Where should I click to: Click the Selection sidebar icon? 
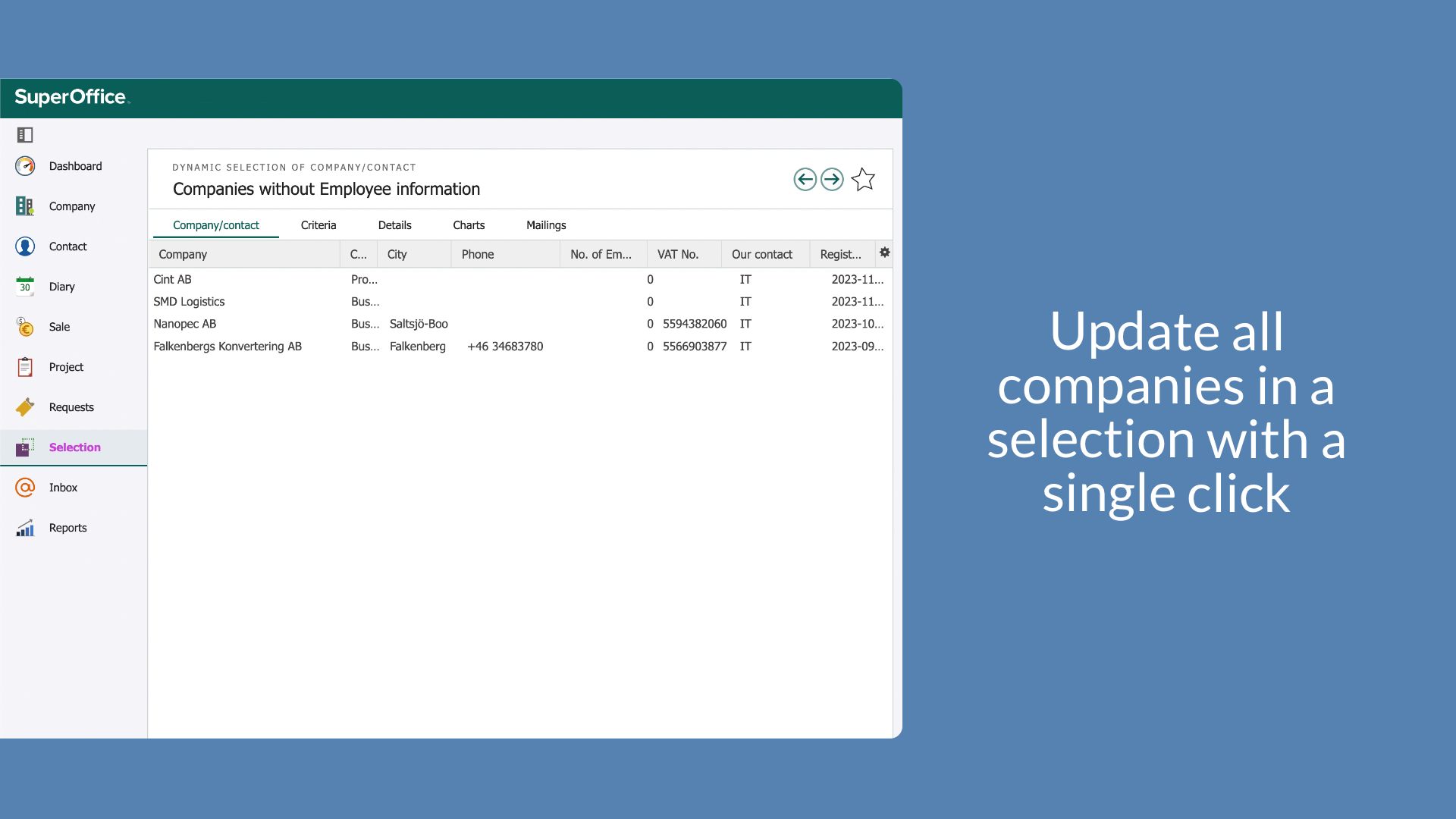[x=25, y=447]
